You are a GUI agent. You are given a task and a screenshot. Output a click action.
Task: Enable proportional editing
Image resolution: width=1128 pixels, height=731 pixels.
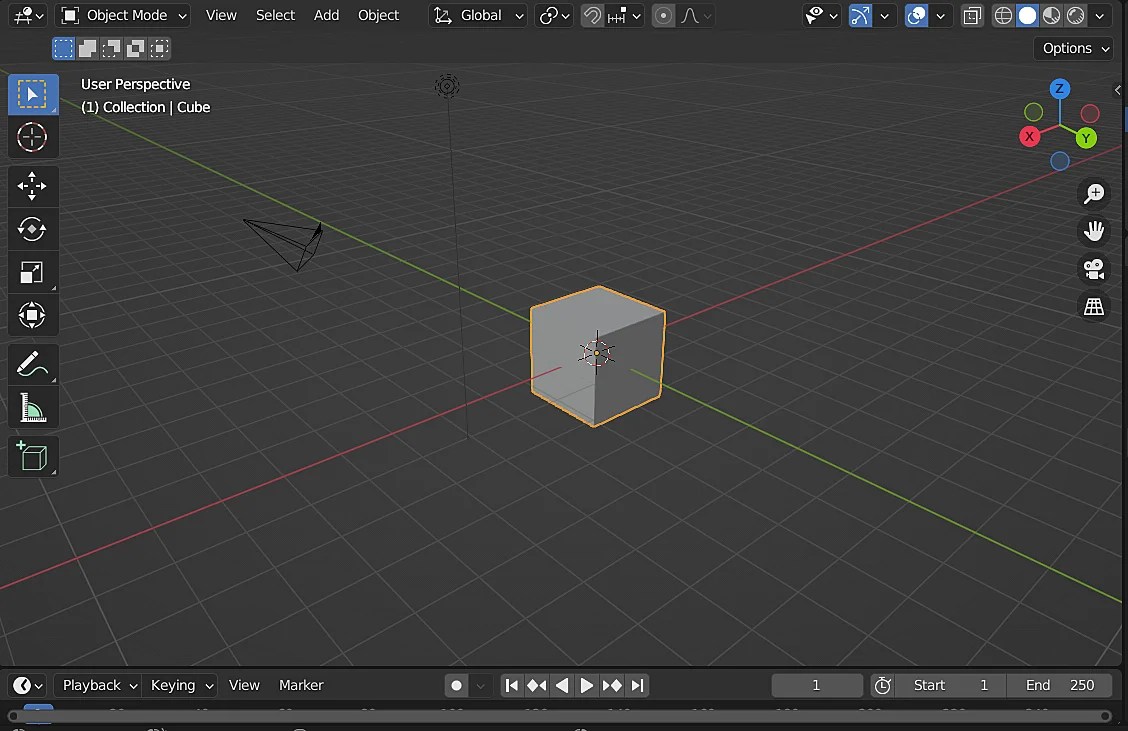click(663, 15)
